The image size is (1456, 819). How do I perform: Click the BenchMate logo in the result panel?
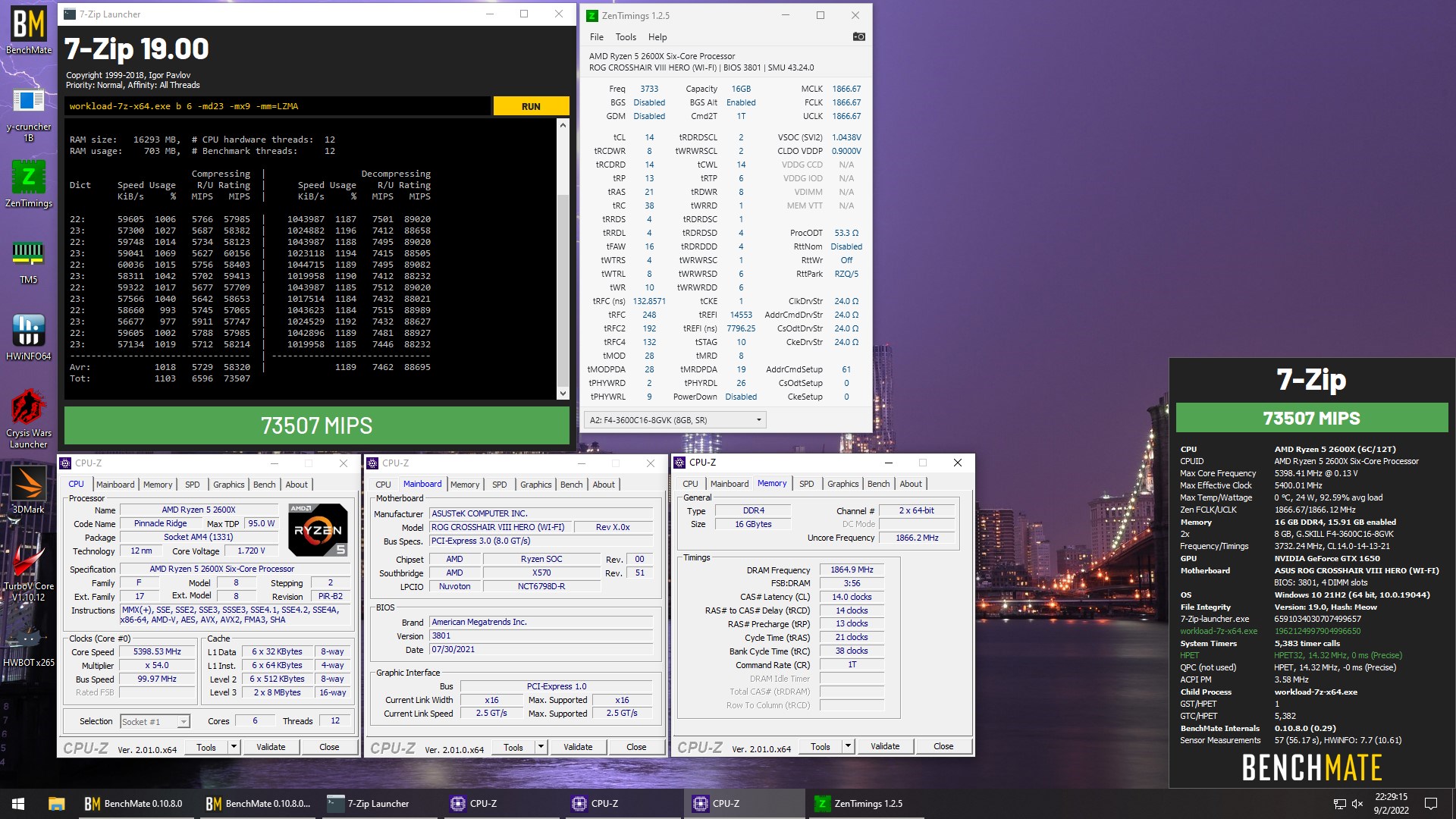pos(1312,767)
